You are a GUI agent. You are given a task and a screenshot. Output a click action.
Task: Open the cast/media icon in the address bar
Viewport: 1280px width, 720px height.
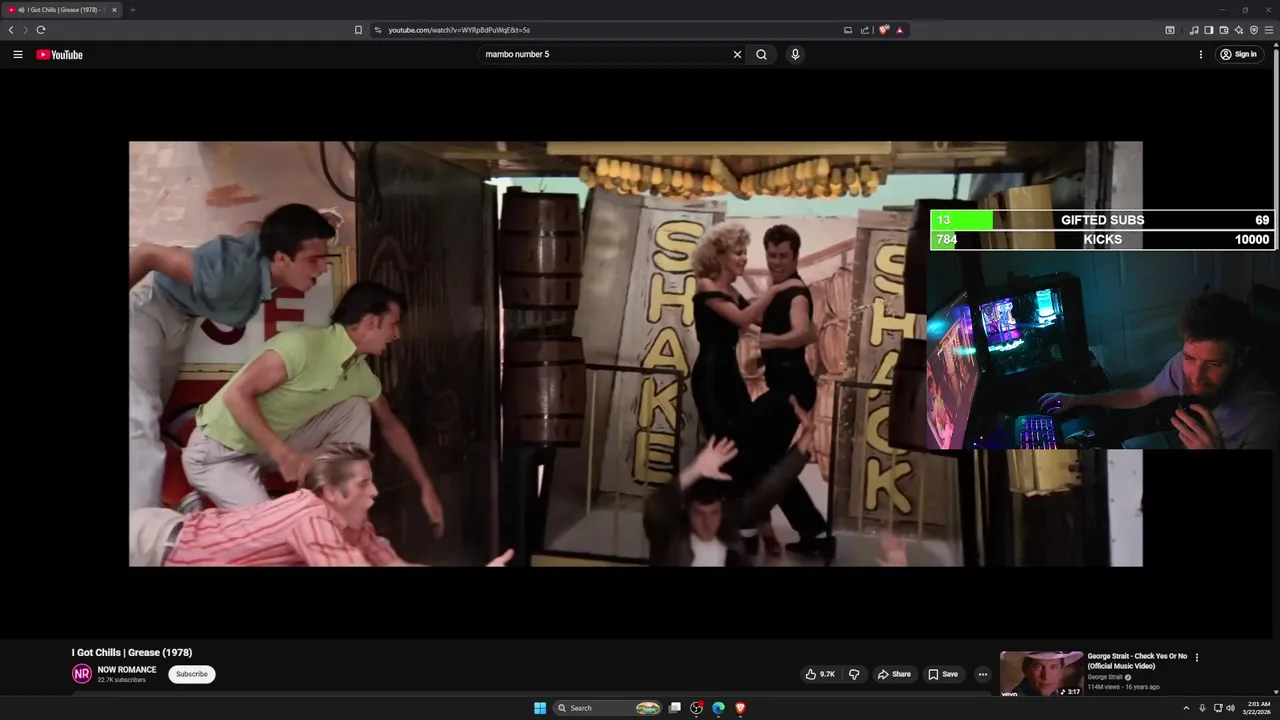point(848,30)
